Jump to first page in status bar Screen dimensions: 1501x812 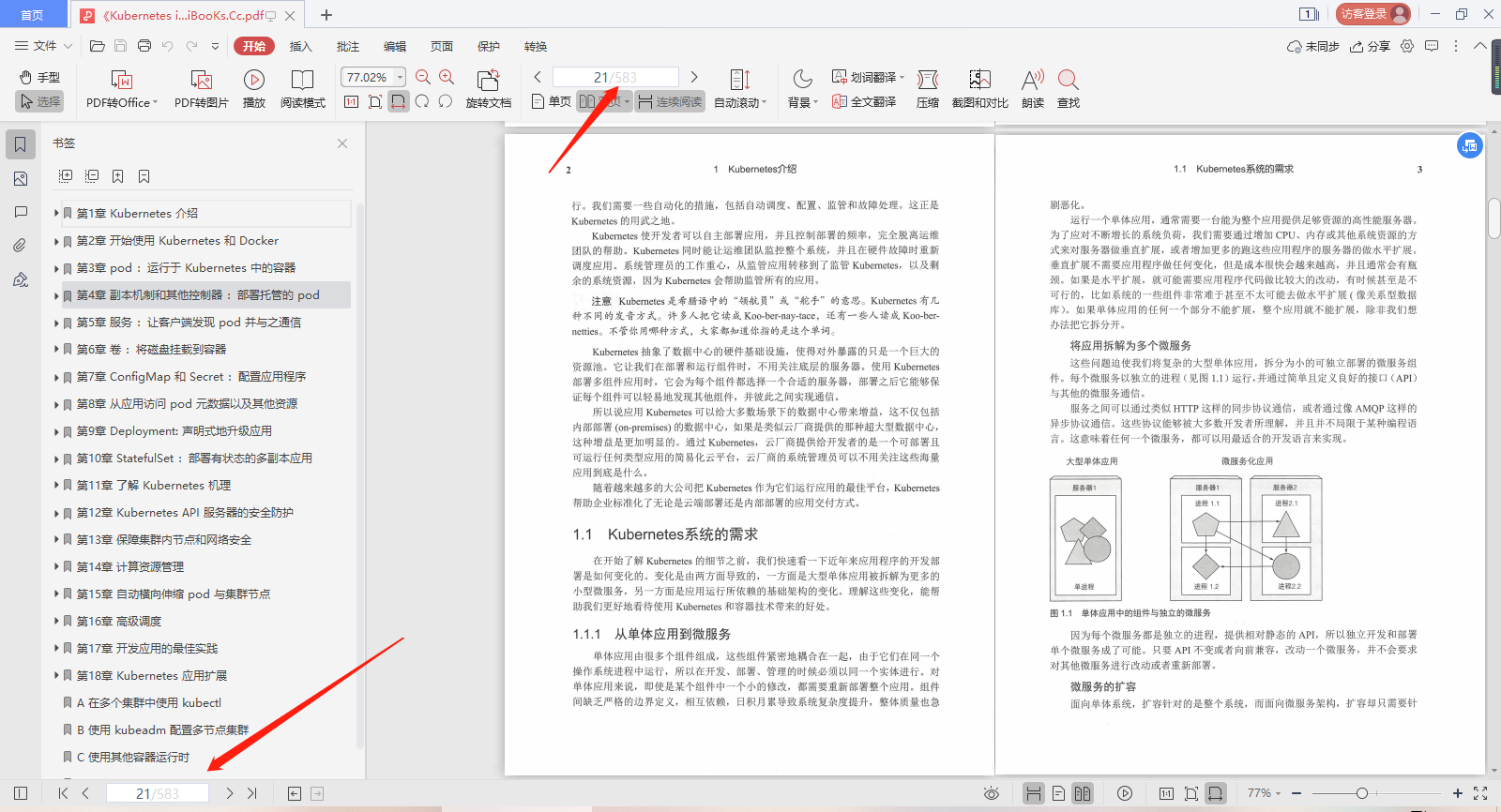point(63,793)
